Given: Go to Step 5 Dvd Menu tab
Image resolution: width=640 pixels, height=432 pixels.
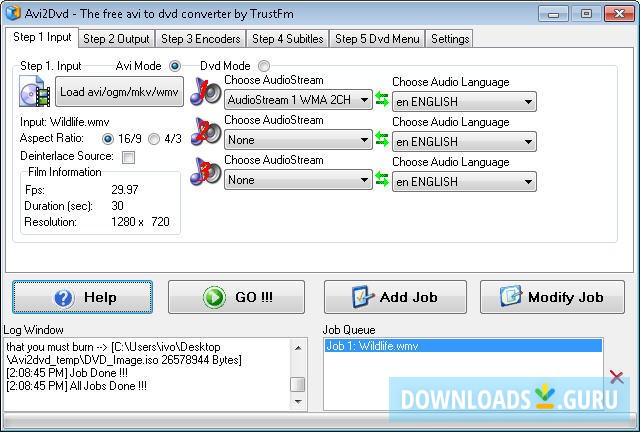Looking at the screenshot, I should [377, 39].
